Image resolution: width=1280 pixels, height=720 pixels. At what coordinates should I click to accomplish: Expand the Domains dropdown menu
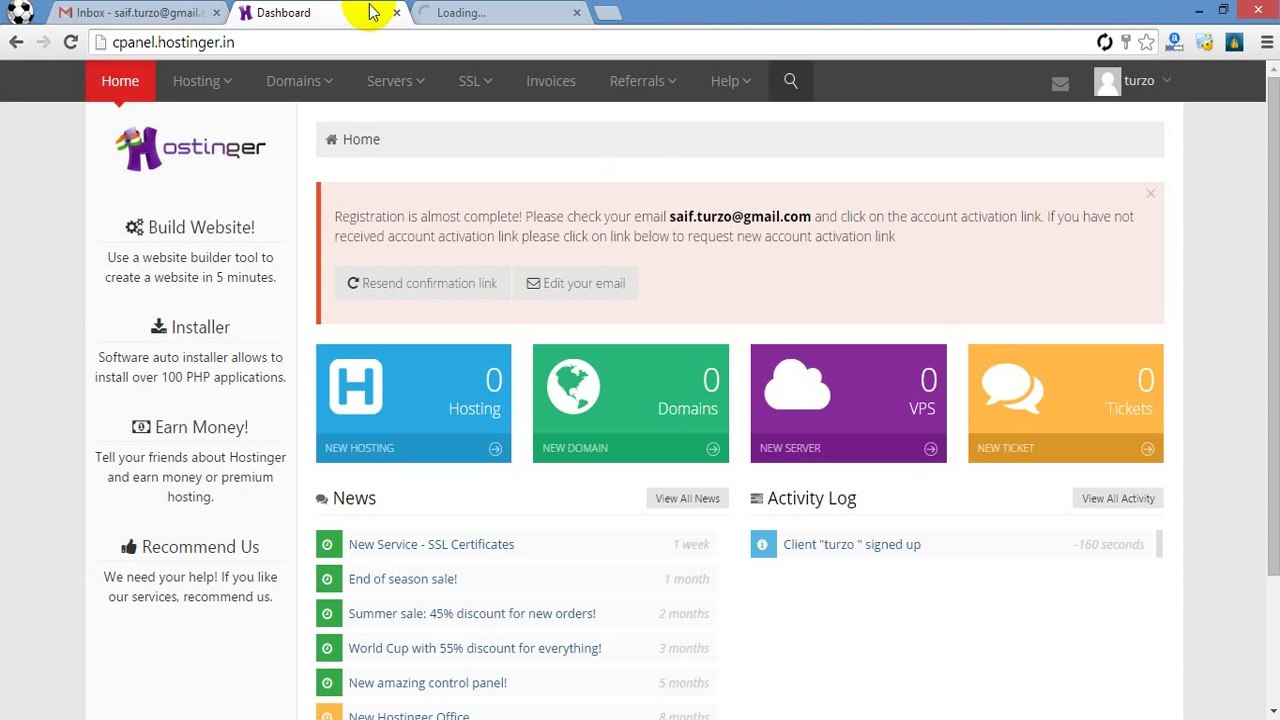[x=299, y=81]
